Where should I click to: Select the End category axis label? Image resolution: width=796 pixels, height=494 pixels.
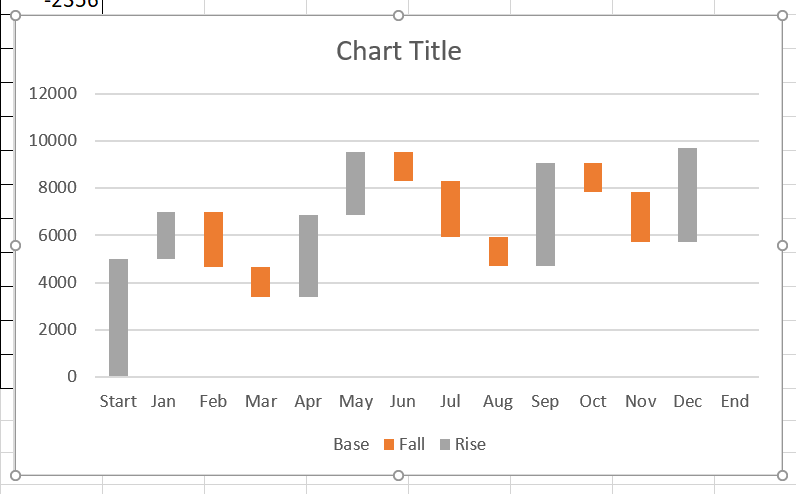click(734, 401)
